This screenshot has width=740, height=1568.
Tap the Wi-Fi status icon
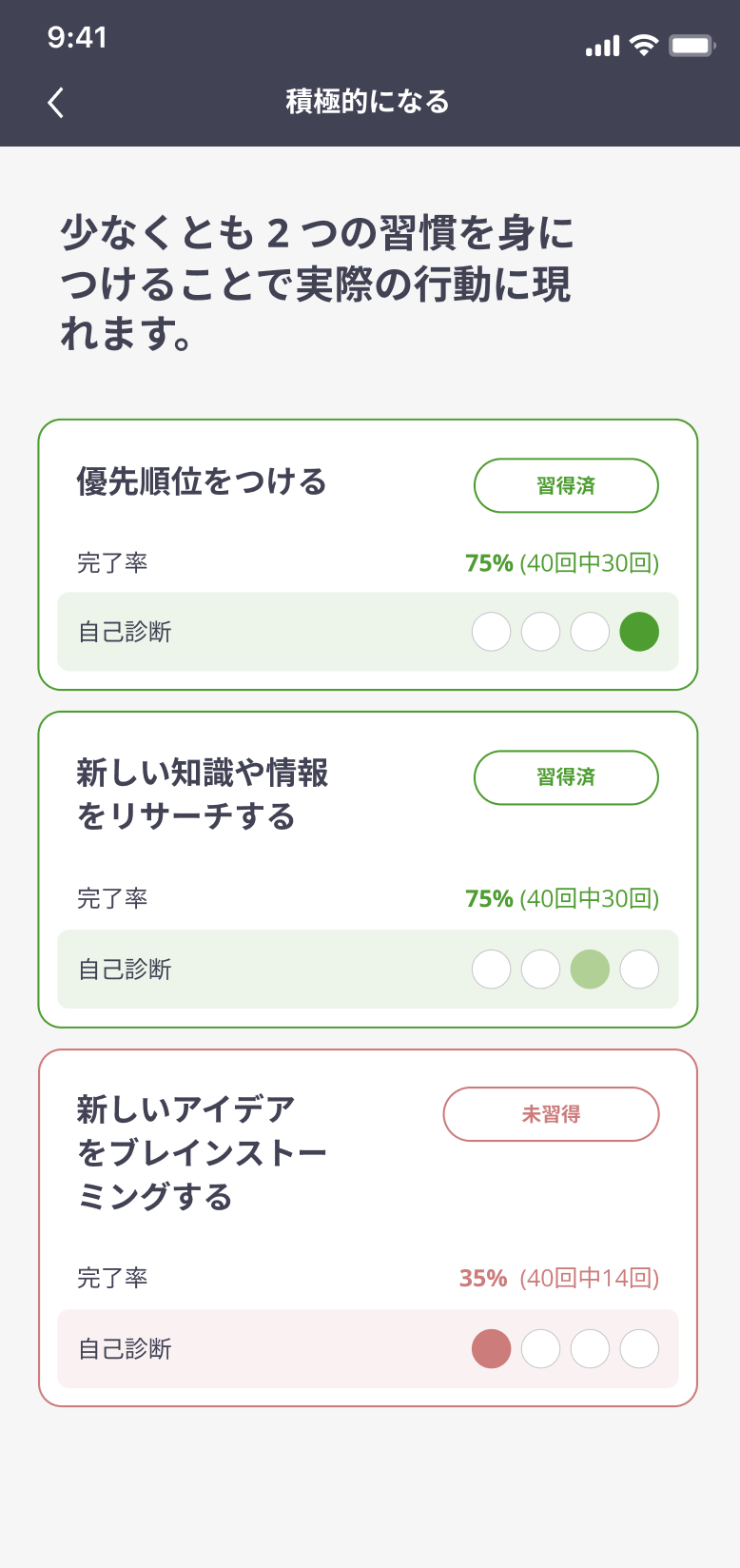[x=644, y=46]
